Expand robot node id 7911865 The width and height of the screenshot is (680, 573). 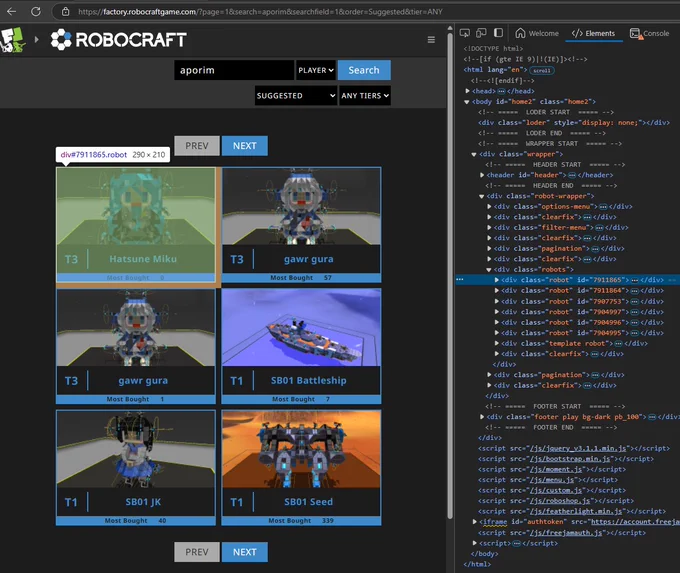pos(497,280)
